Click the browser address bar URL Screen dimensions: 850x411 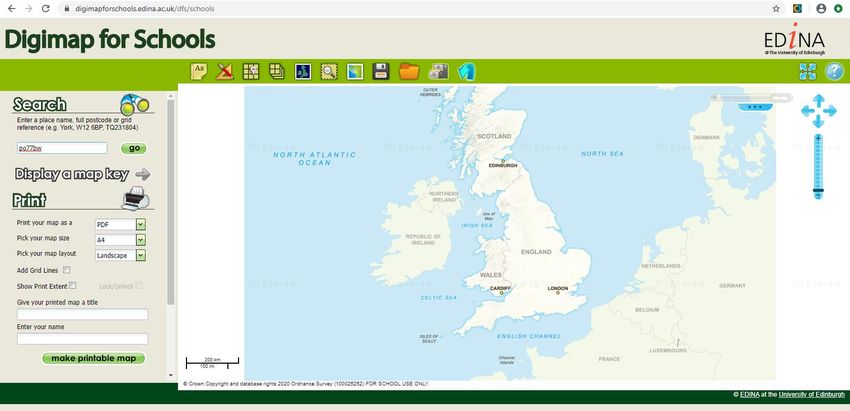(x=145, y=9)
